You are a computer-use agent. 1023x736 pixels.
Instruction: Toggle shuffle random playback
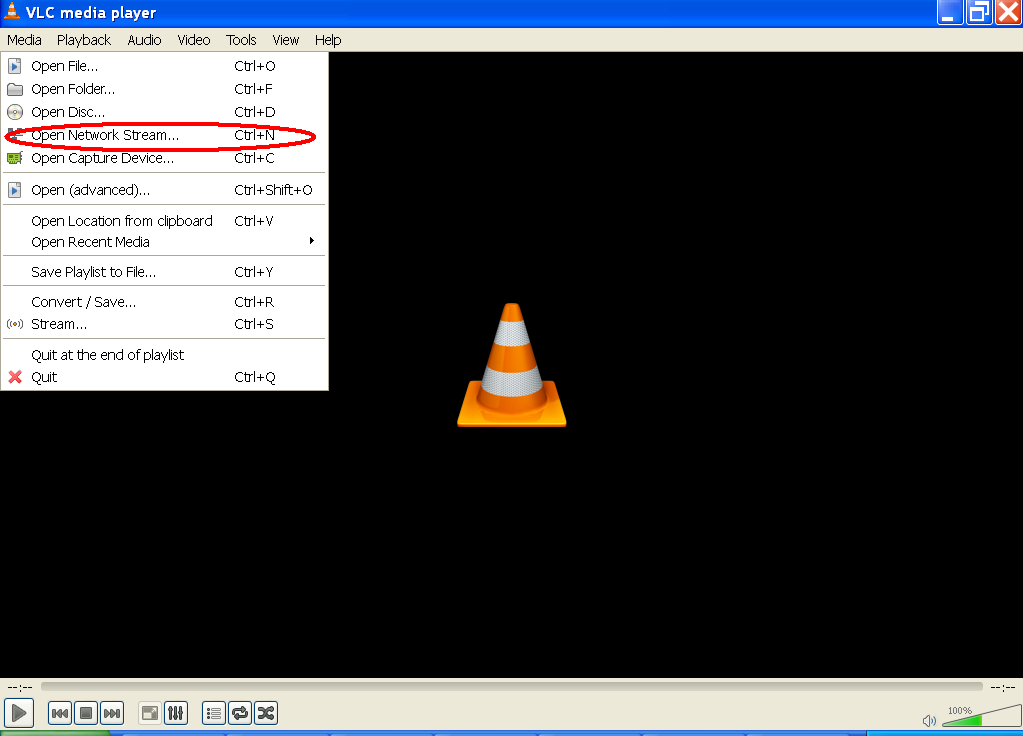pyautogui.click(x=266, y=713)
